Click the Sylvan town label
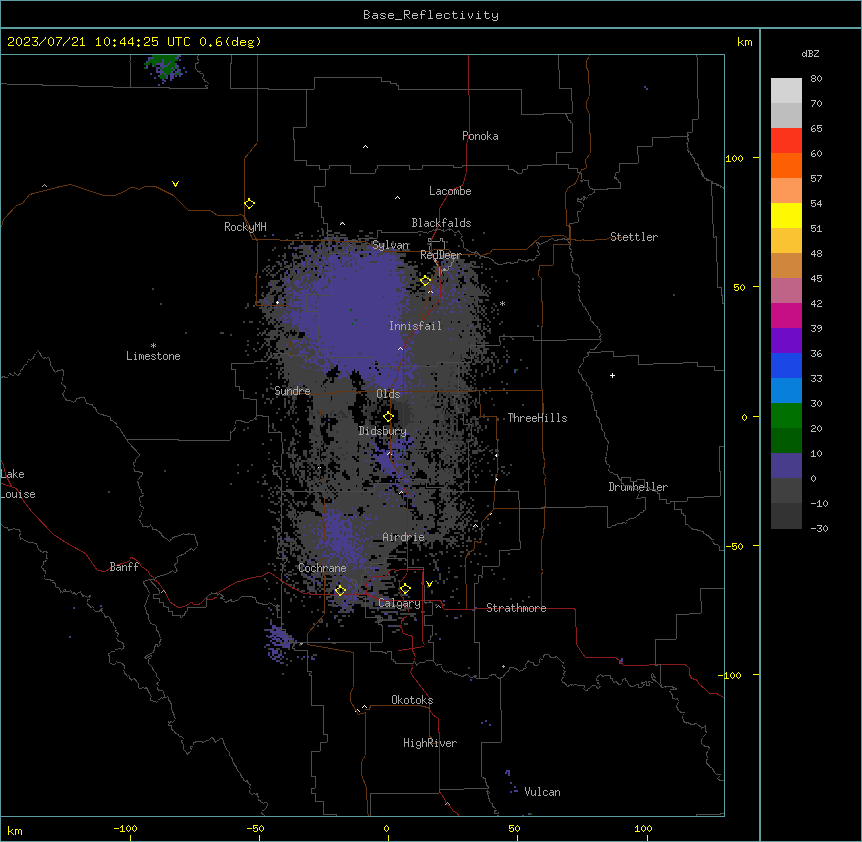 coord(390,245)
